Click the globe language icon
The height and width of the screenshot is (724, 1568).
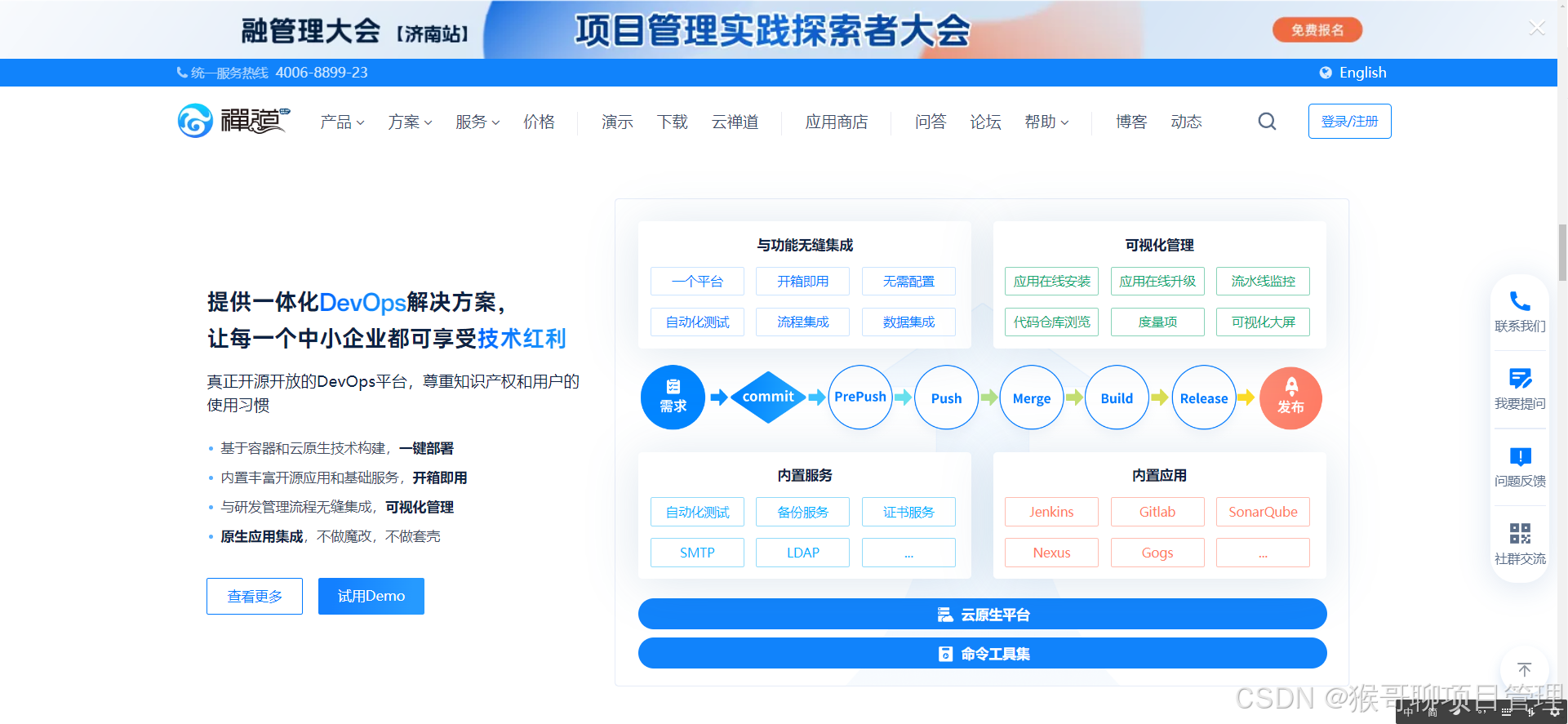1326,73
